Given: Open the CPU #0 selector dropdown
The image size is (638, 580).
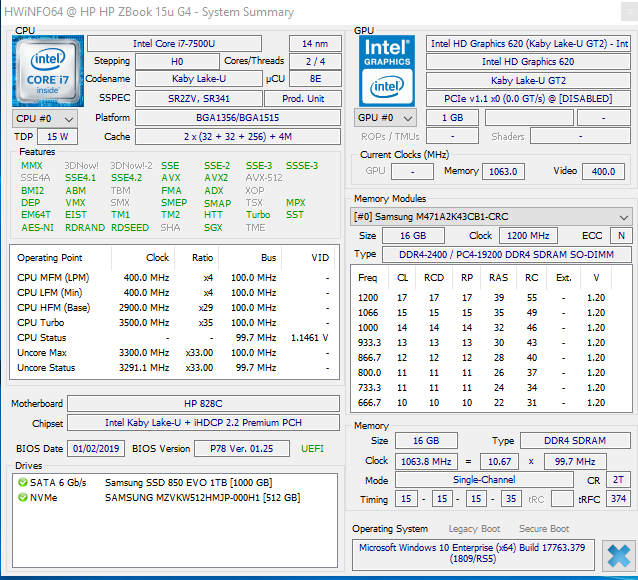Looking at the screenshot, I should coord(45,118).
